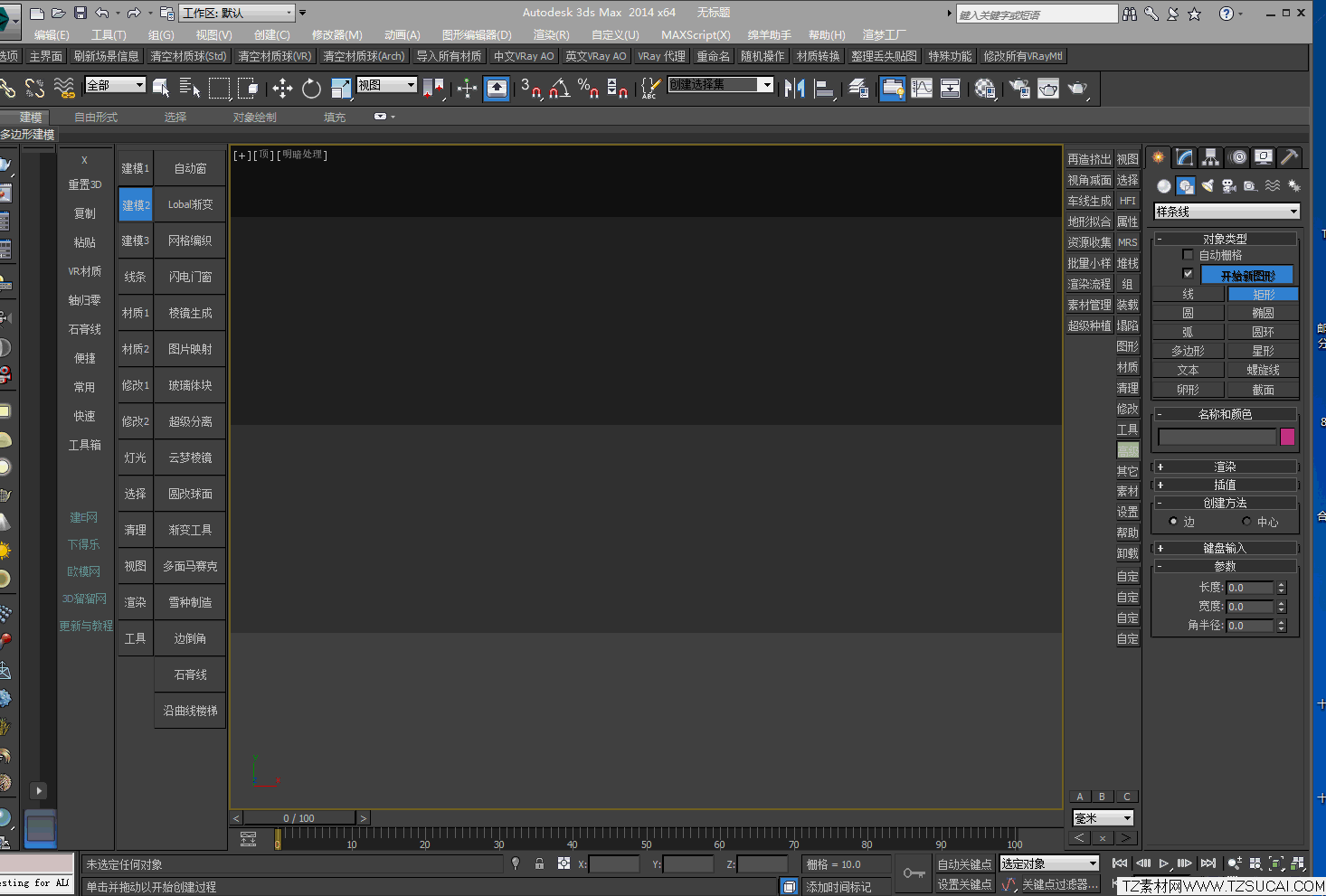This screenshot has width=1326, height=896.
Task: Click the magenta object color swatch
Action: 1287,438
